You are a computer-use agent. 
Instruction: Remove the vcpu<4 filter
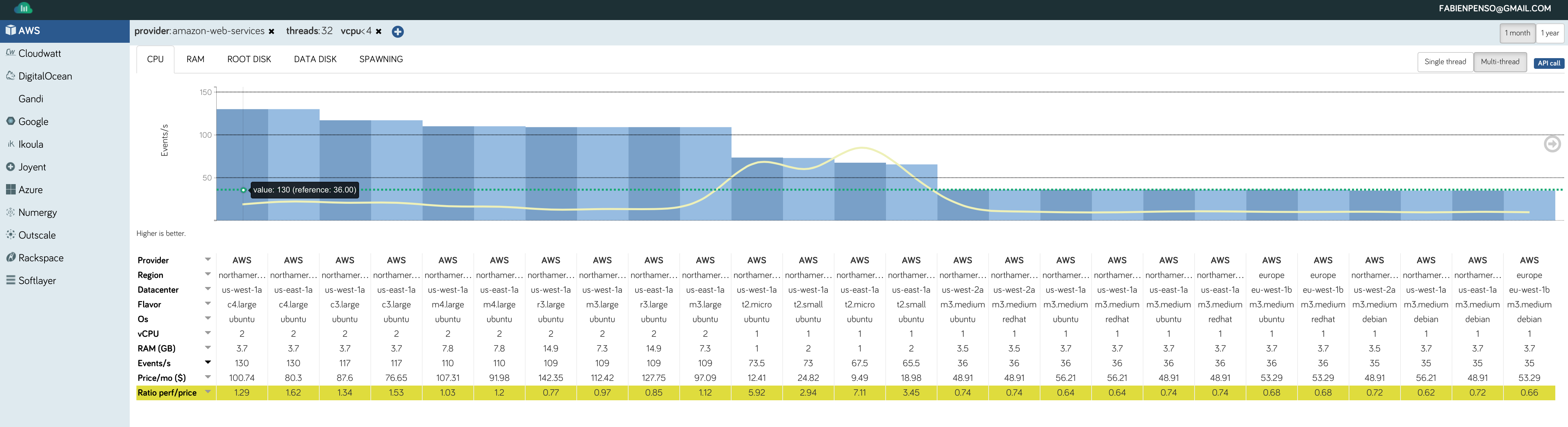coord(378,32)
